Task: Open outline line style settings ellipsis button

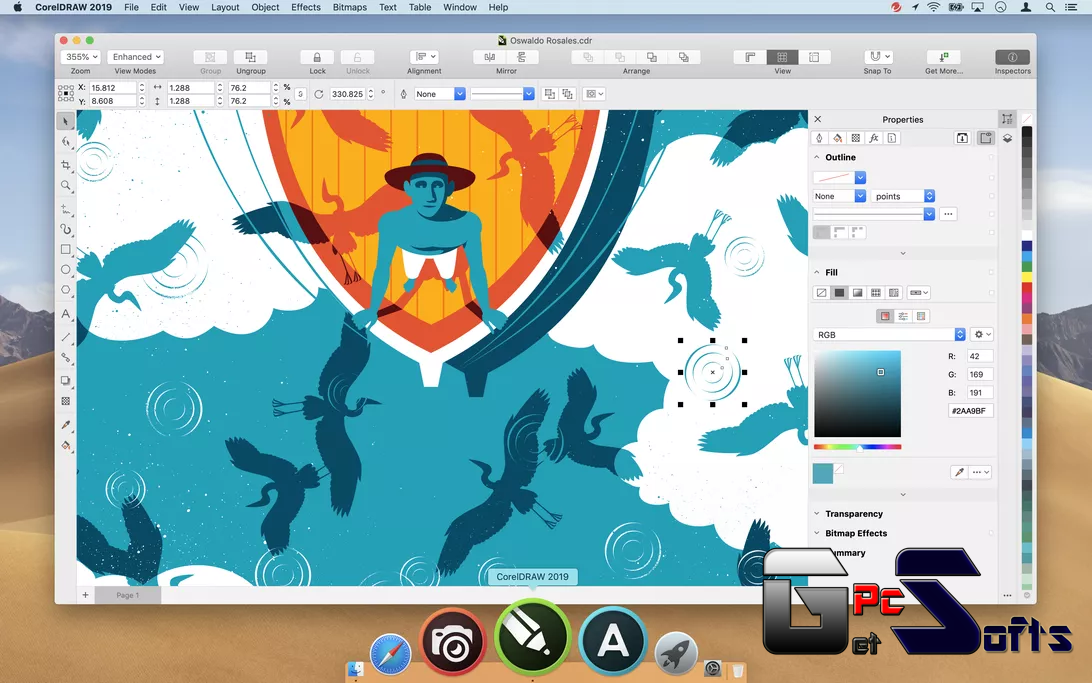Action: [x=948, y=214]
